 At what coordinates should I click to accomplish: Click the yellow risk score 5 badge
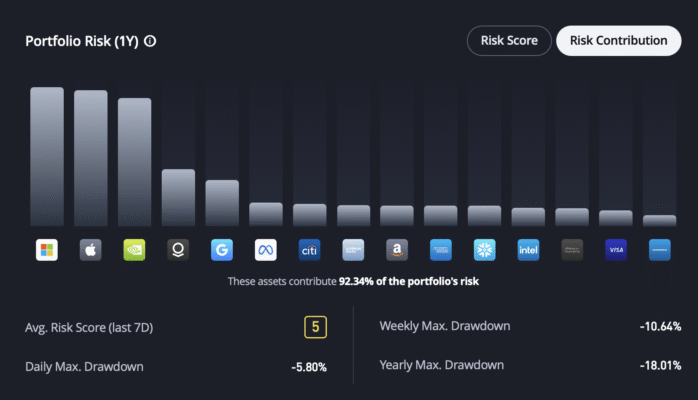[x=315, y=327]
